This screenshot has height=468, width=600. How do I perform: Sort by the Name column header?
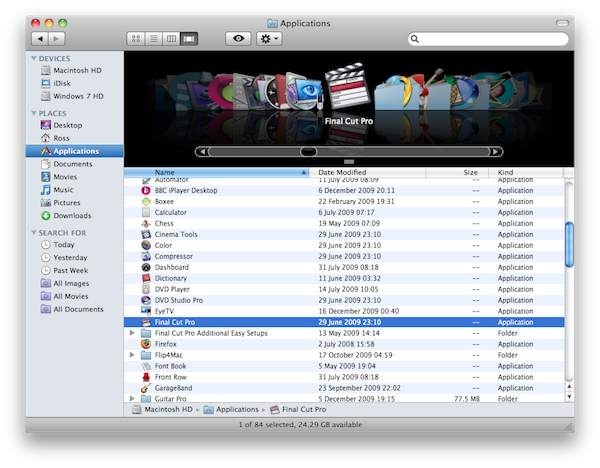[x=216, y=173]
